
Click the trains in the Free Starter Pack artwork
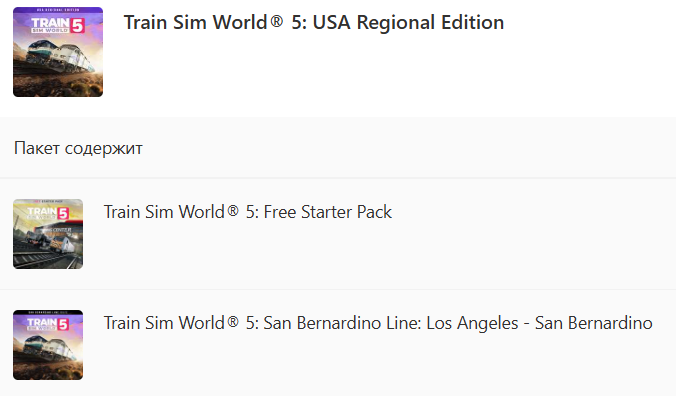point(45,244)
